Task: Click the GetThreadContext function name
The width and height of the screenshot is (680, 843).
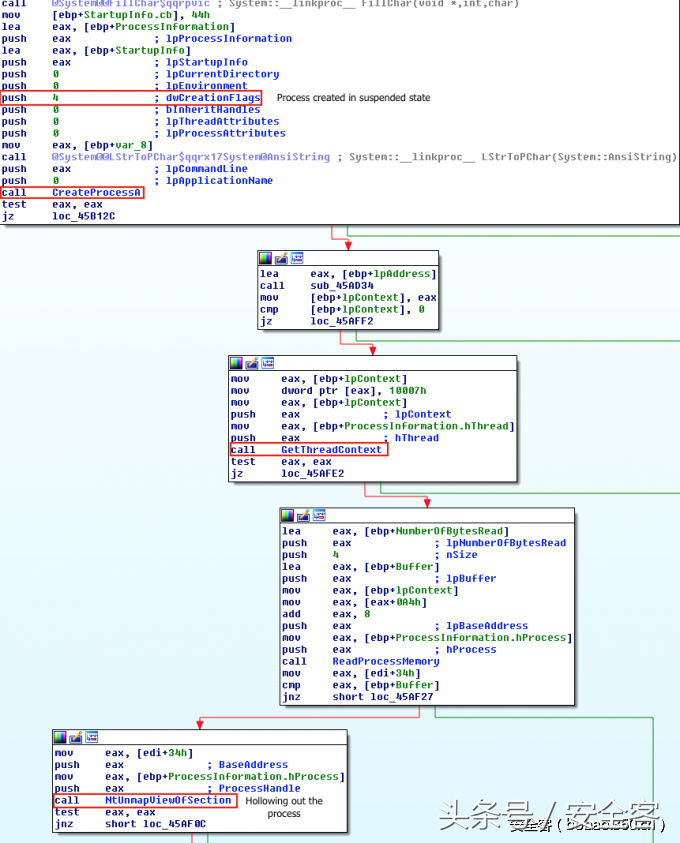Action: (331, 449)
